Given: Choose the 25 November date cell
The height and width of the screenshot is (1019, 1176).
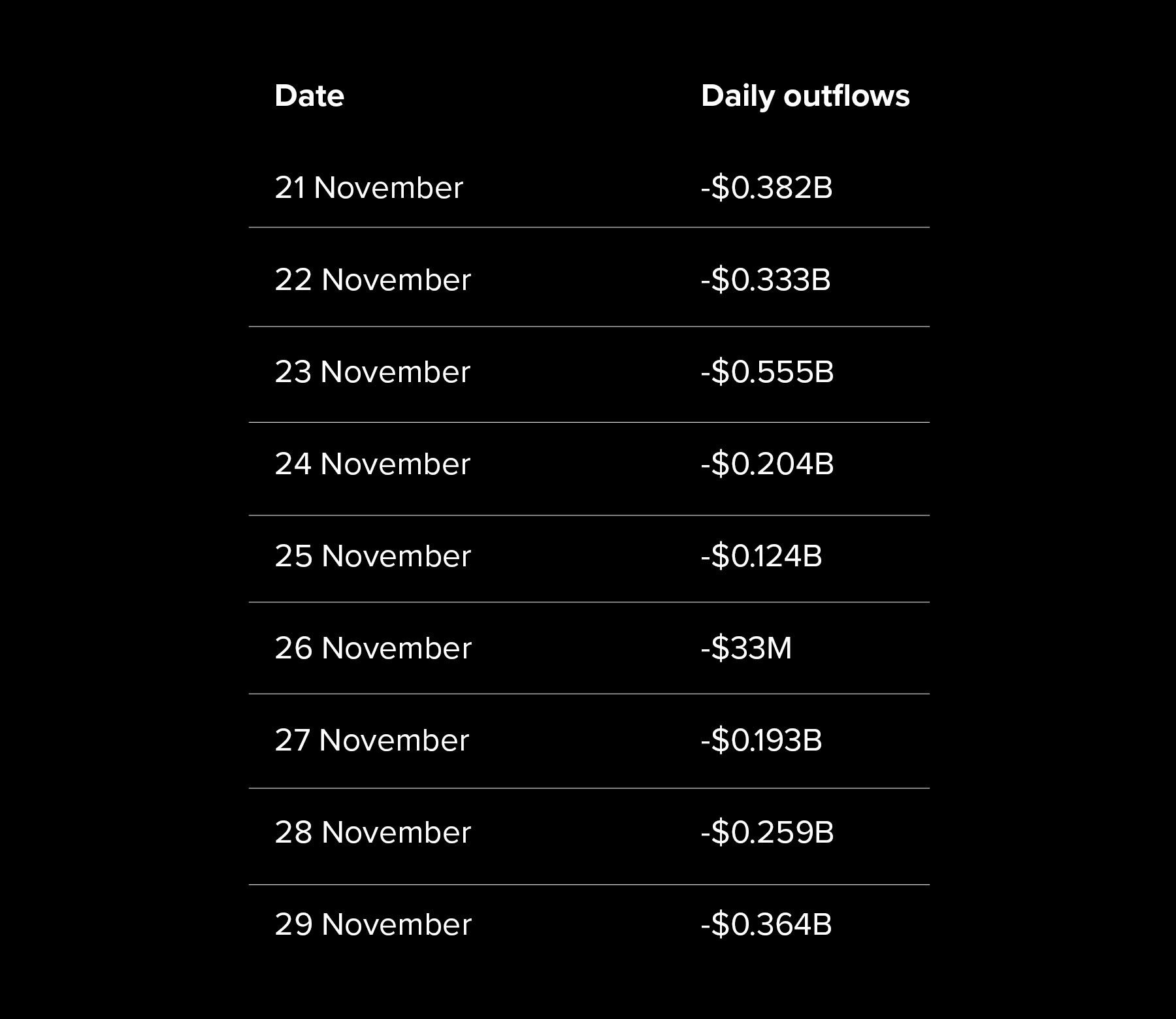Looking at the screenshot, I should pyautogui.click(x=372, y=557).
